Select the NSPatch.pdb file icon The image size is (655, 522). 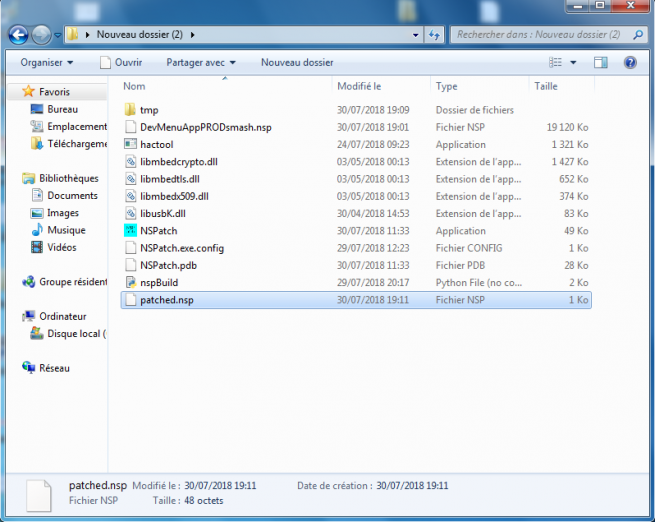click(x=130, y=265)
